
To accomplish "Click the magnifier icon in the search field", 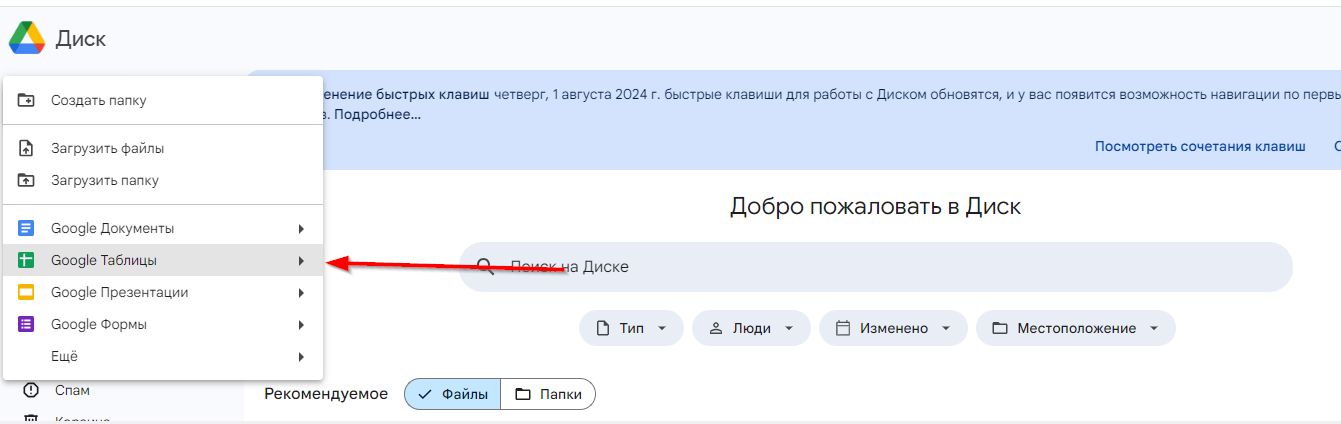I will [x=486, y=266].
